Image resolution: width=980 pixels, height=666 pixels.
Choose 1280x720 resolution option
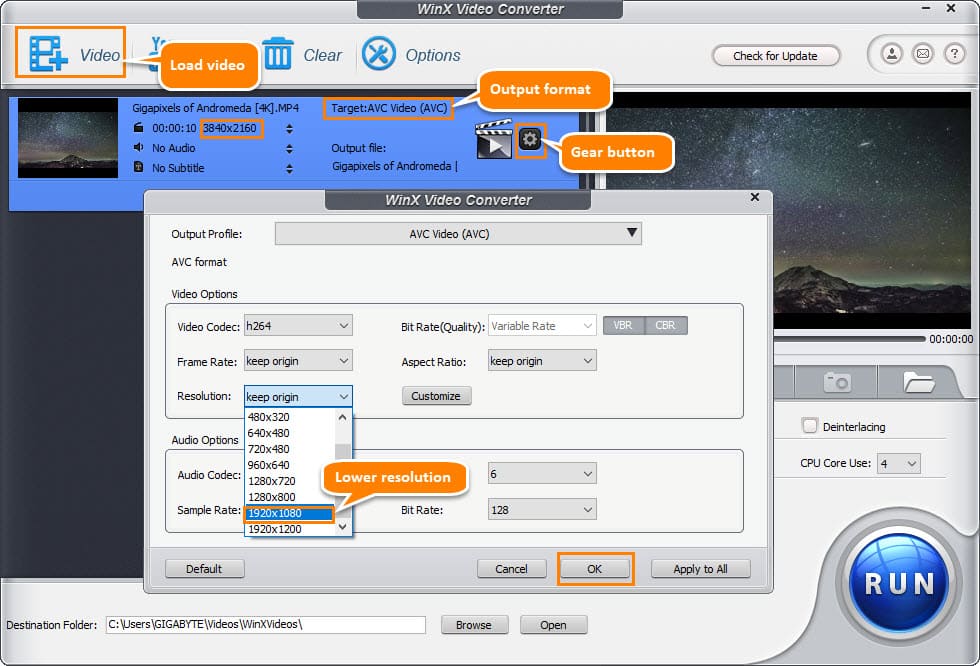[290, 481]
